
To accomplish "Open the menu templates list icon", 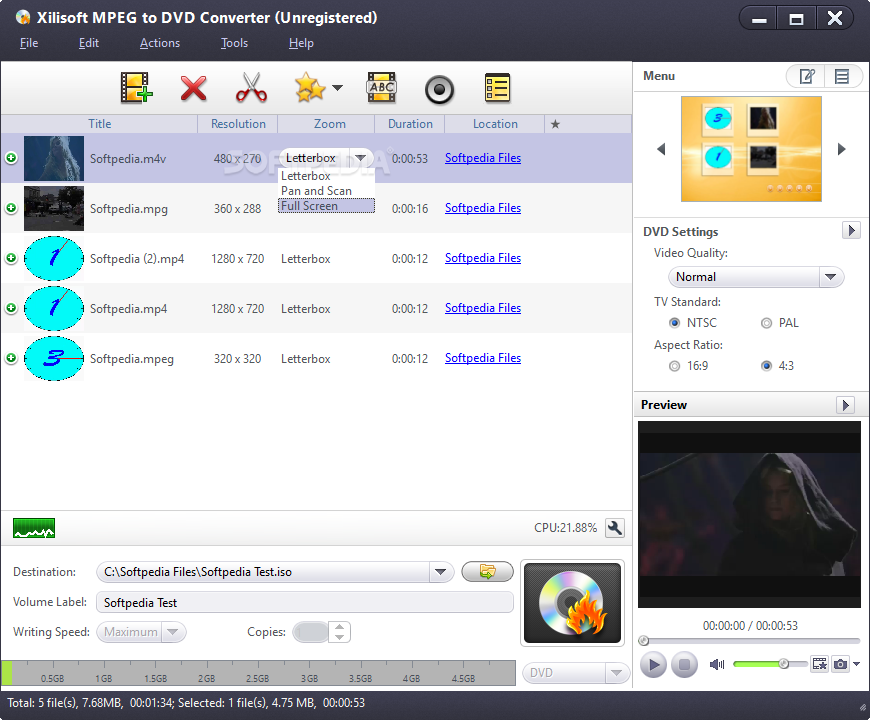I will click(842, 76).
